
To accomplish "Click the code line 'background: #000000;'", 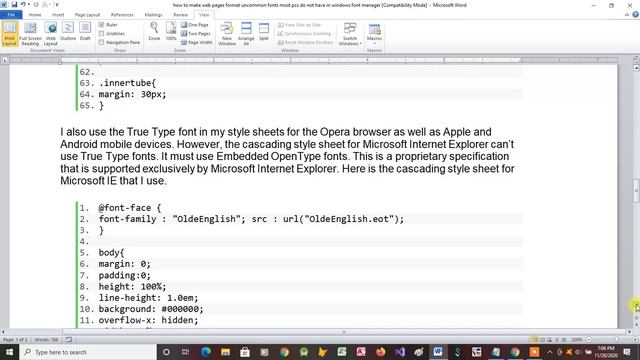I will click(x=151, y=309).
